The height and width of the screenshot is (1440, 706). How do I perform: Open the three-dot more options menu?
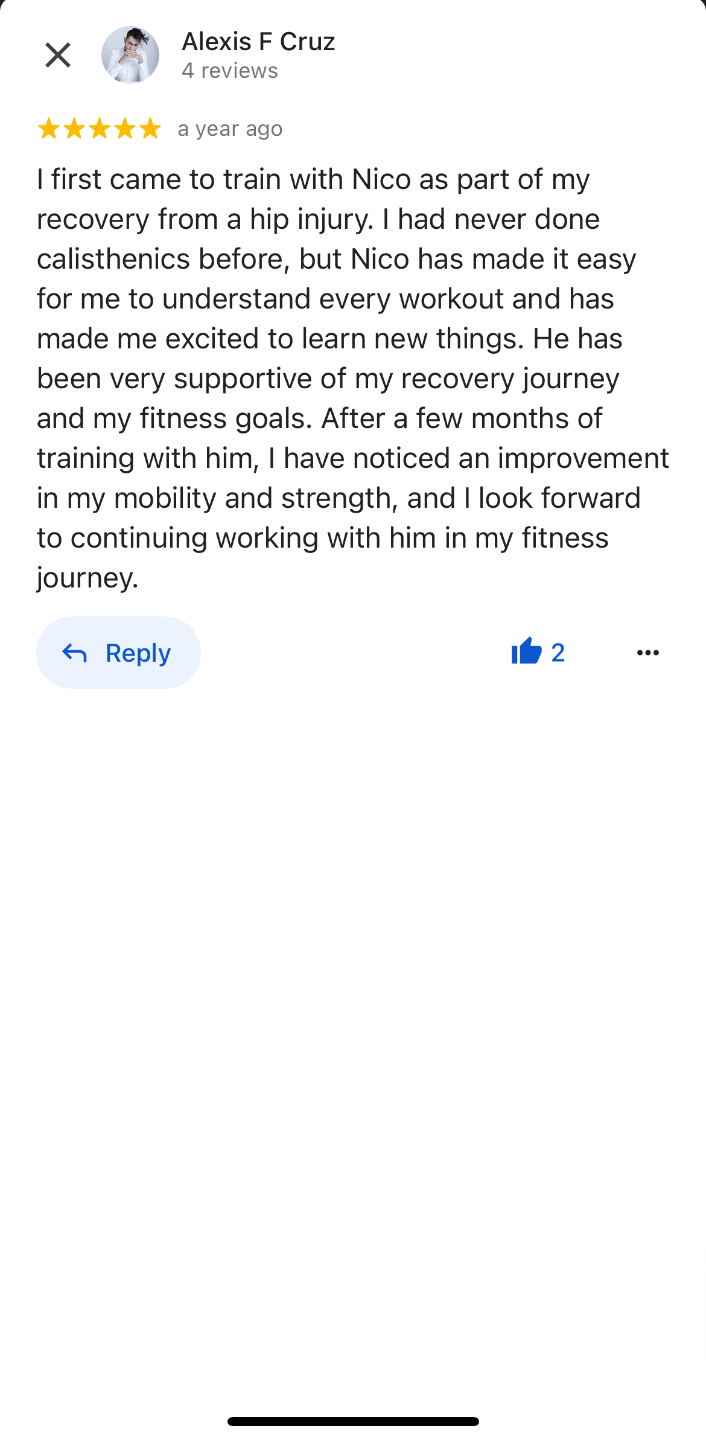pos(648,653)
